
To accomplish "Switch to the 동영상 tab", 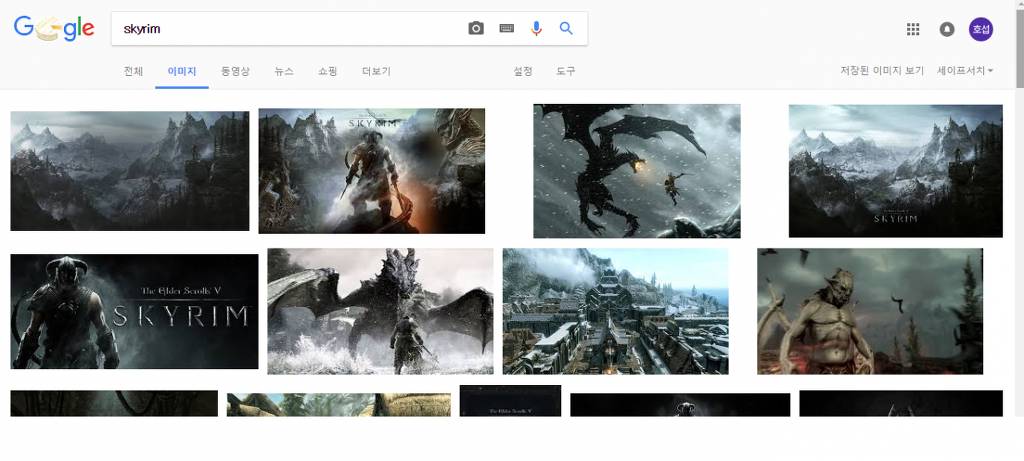I will click(x=235, y=71).
